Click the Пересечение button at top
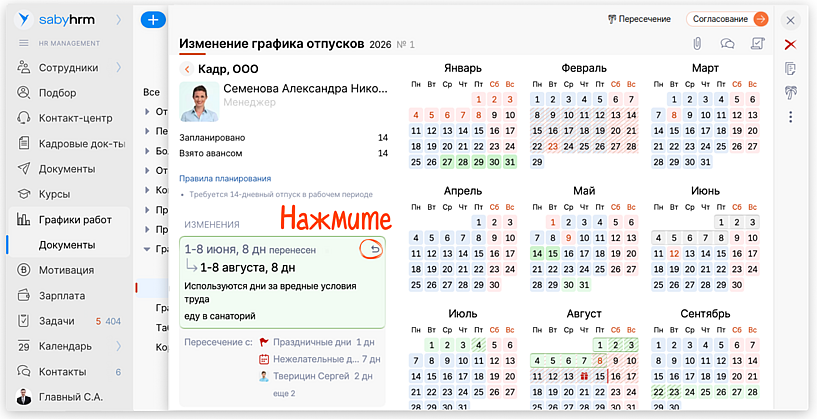The height and width of the screenshot is (419, 817). tap(639, 19)
